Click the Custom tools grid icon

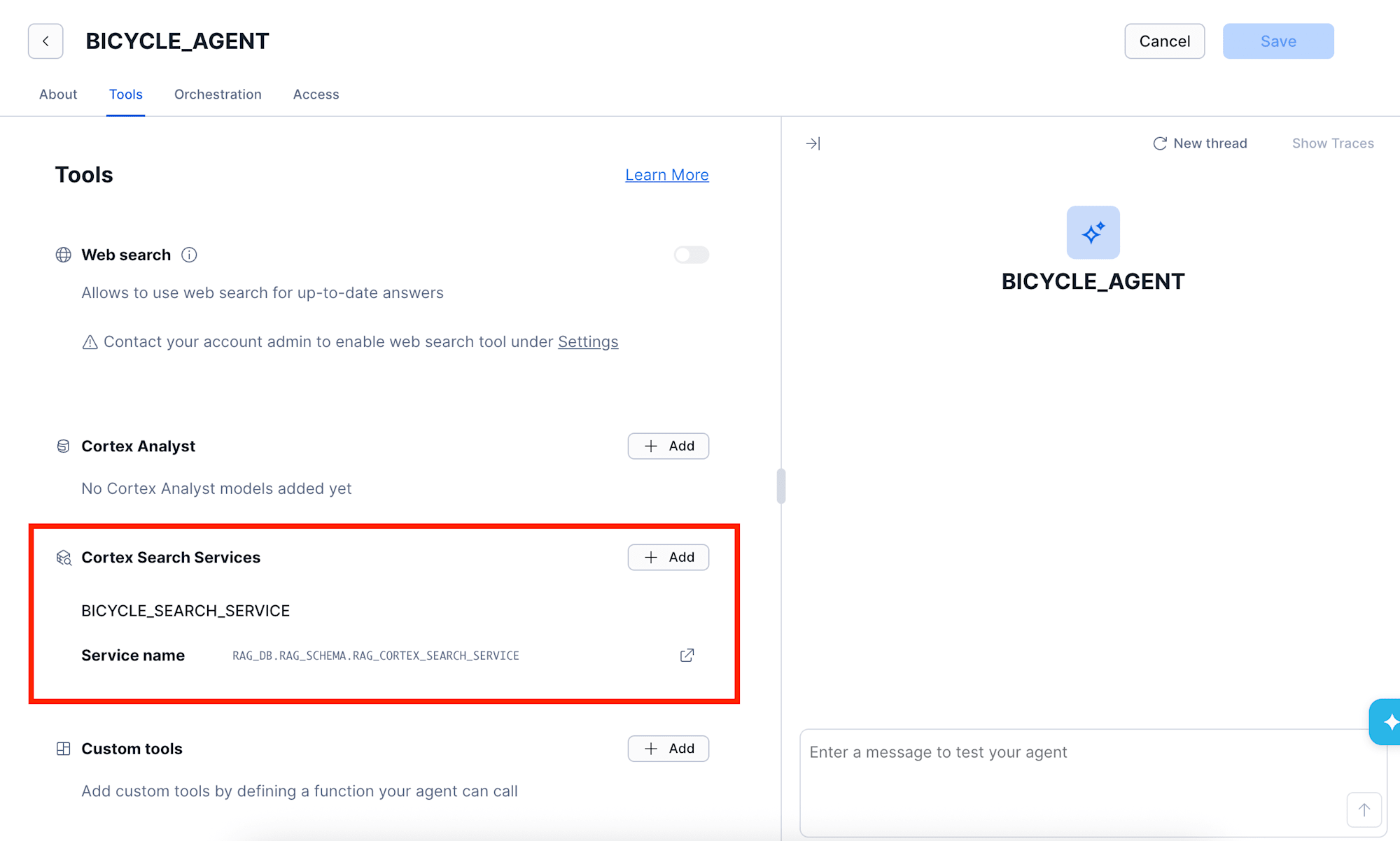[63, 748]
